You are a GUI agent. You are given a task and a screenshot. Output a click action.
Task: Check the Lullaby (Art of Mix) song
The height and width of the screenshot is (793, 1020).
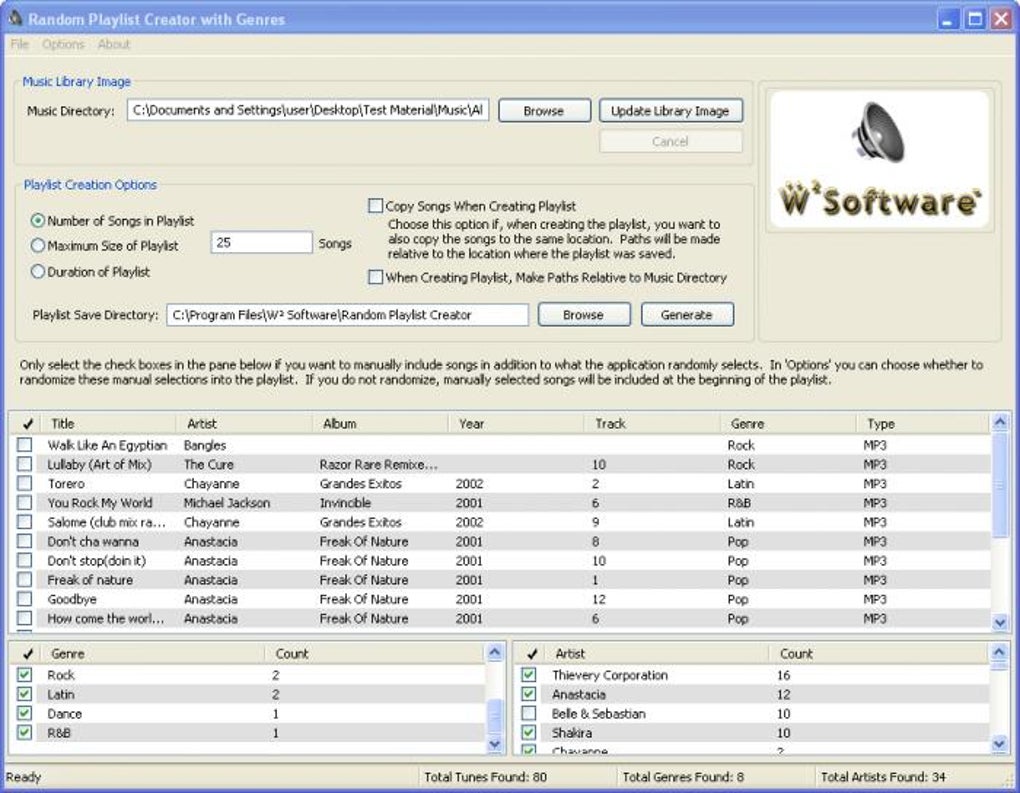25,464
